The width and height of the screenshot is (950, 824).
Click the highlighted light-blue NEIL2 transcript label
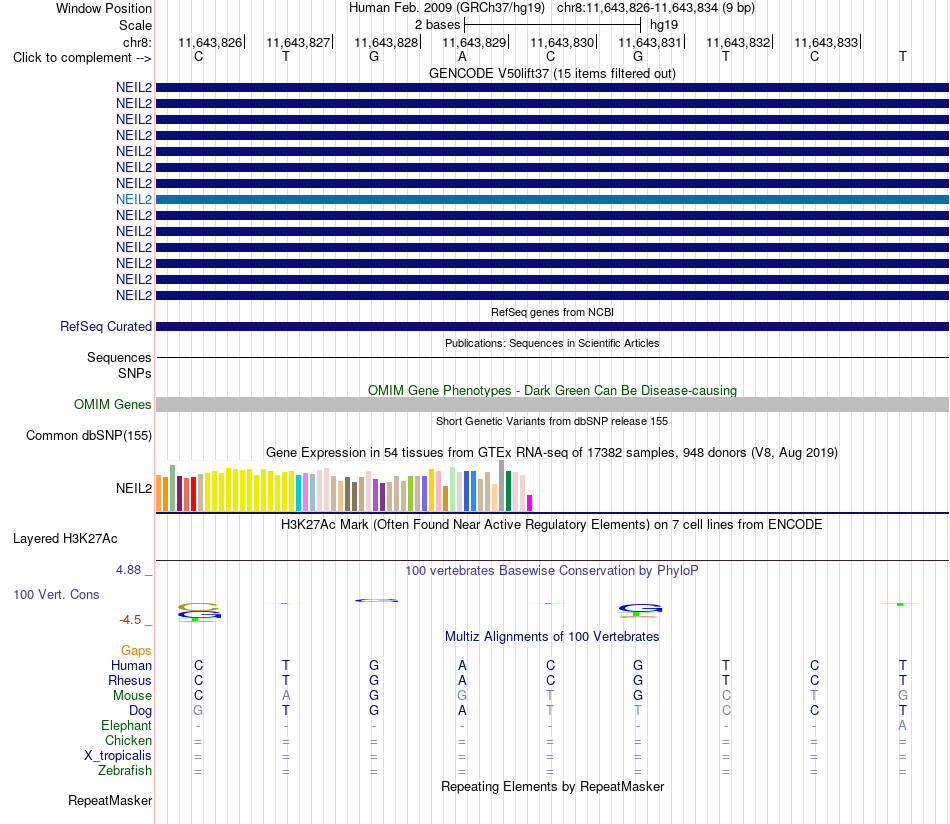click(134, 199)
